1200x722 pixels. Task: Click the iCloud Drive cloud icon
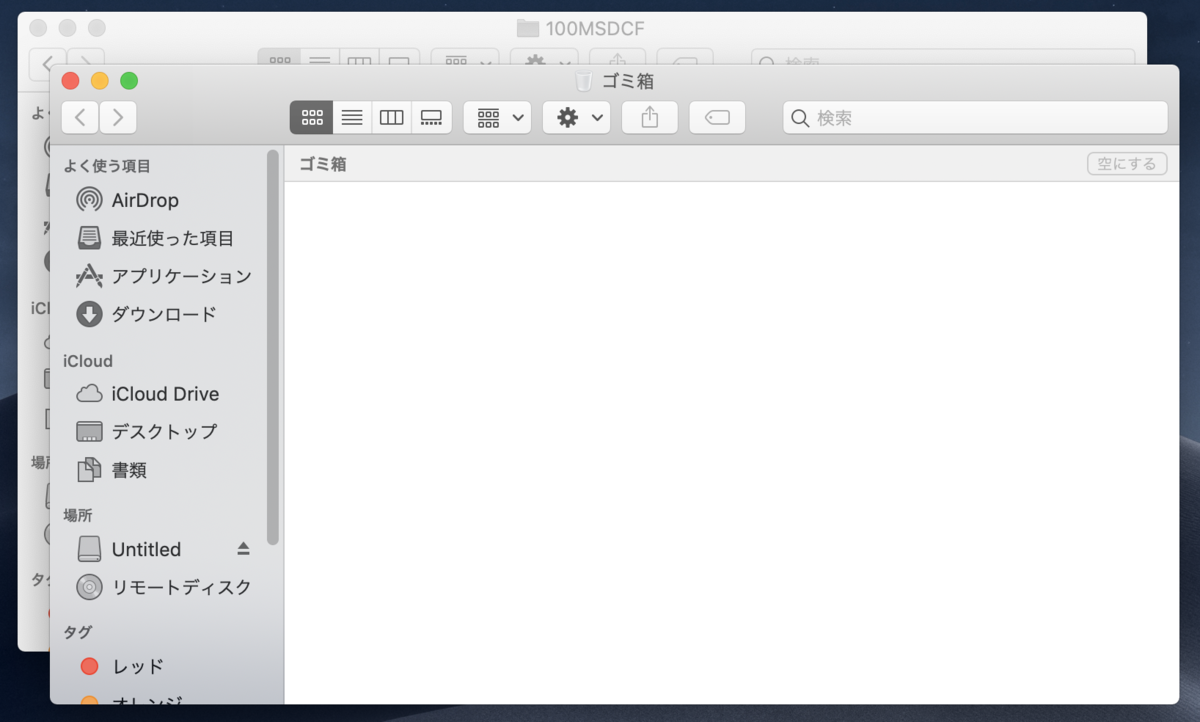coord(89,394)
